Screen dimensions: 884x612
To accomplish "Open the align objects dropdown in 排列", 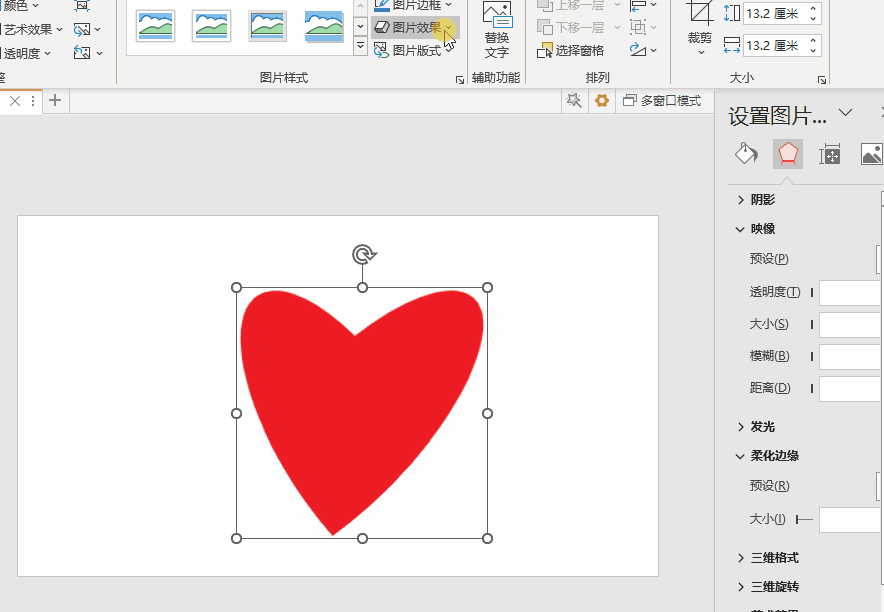I will pyautogui.click(x=643, y=6).
